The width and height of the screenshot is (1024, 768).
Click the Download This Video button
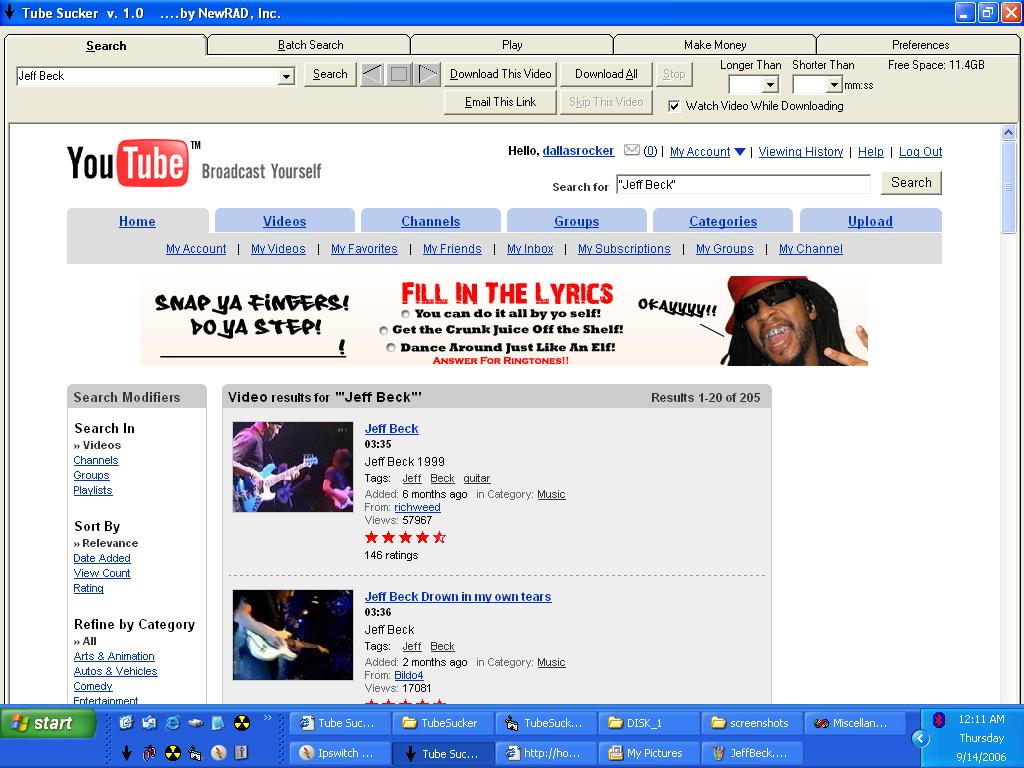pyautogui.click(x=501, y=74)
